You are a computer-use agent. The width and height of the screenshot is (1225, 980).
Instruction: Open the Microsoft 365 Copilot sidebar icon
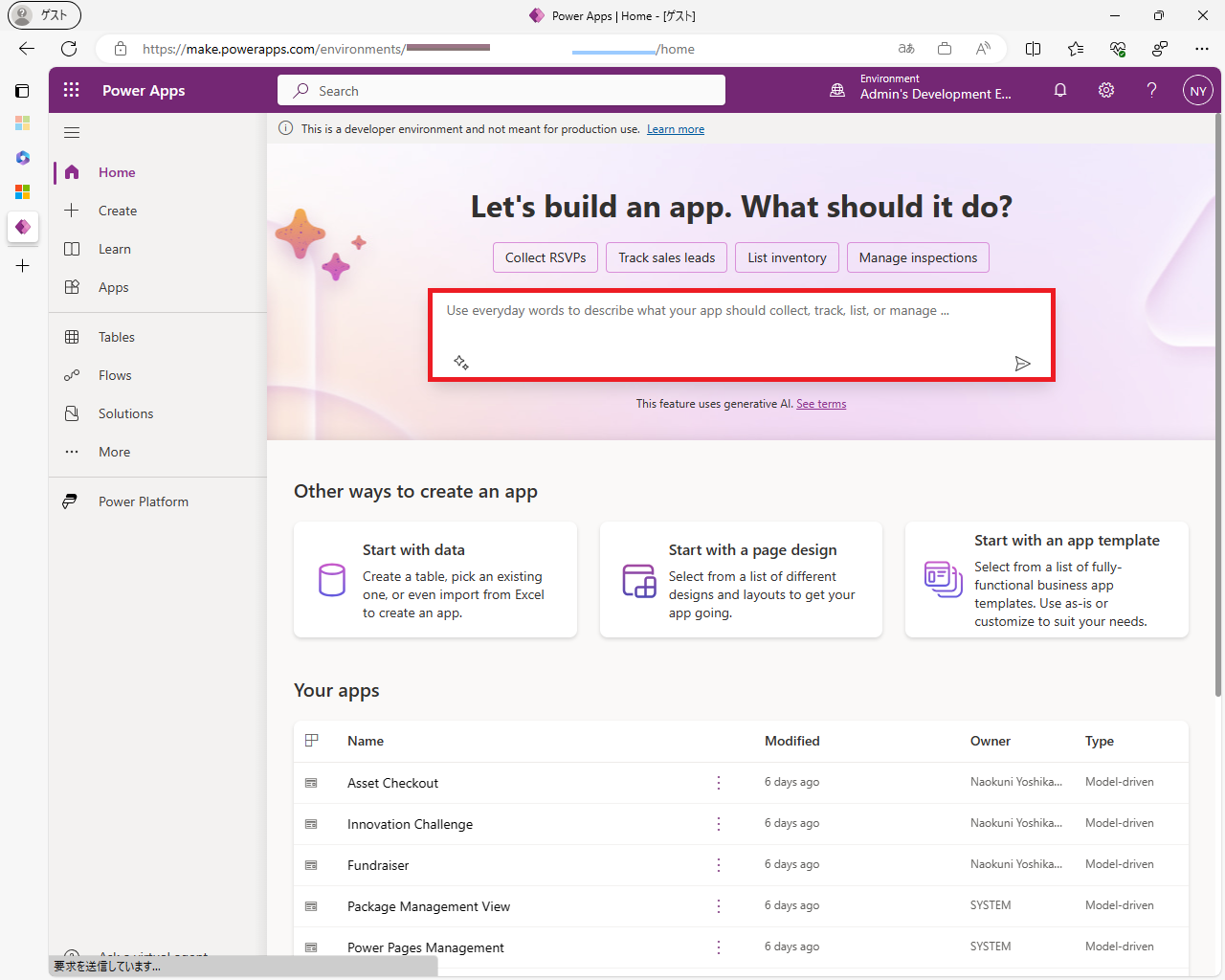click(23, 158)
